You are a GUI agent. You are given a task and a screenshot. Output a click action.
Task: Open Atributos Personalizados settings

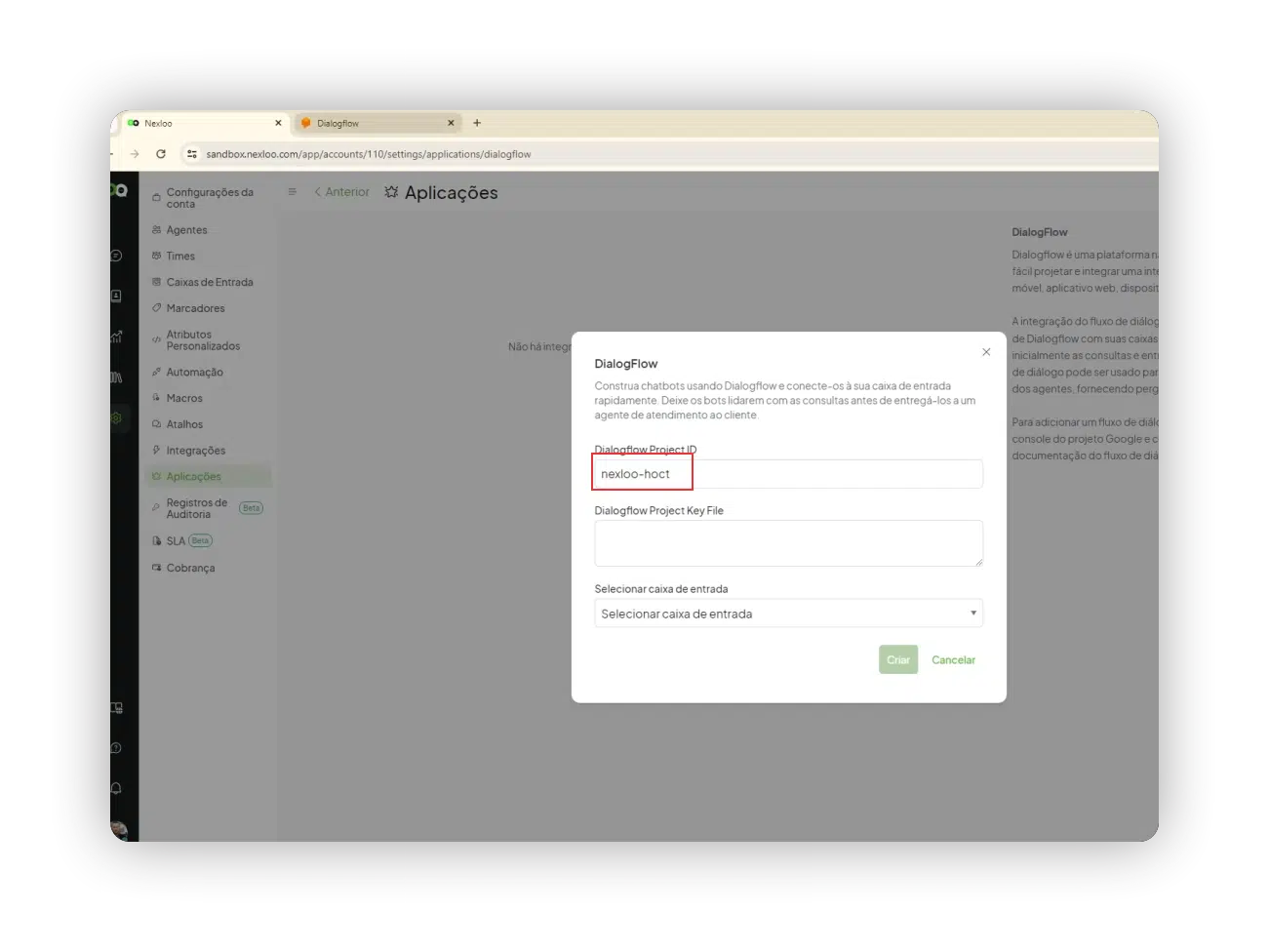[202, 340]
